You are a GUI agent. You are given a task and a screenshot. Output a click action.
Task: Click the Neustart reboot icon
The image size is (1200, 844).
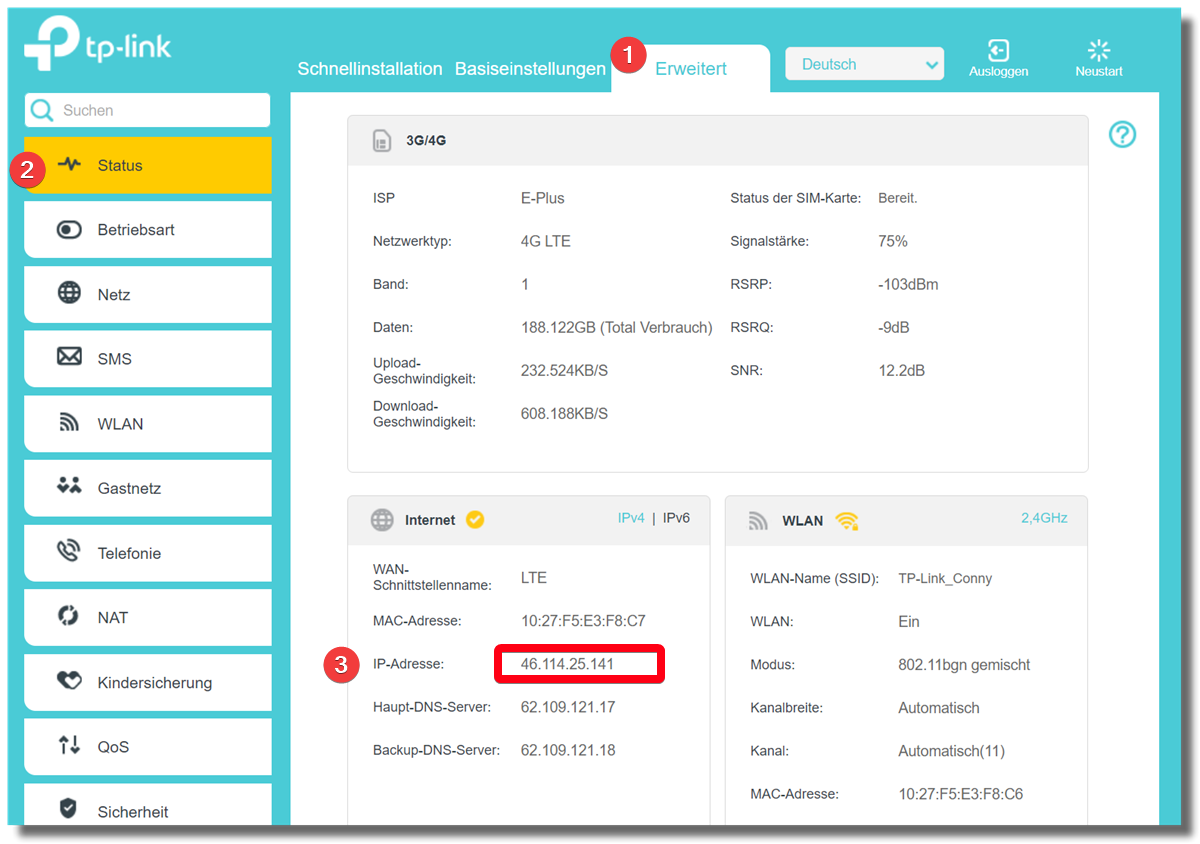click(x=1098, y=52)
